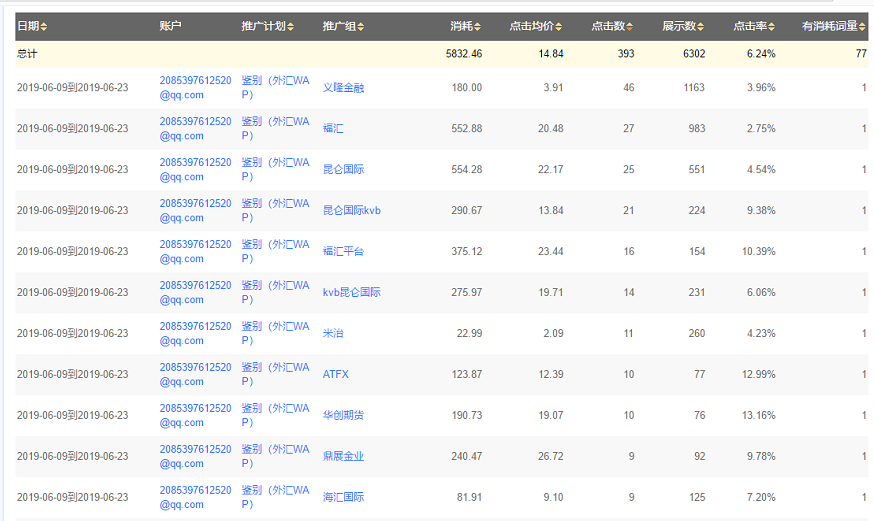Image resolution: width=874 pixels, height=521 pixels.
Task: Open account link in ATFX row
Action: tap(195, 374)
